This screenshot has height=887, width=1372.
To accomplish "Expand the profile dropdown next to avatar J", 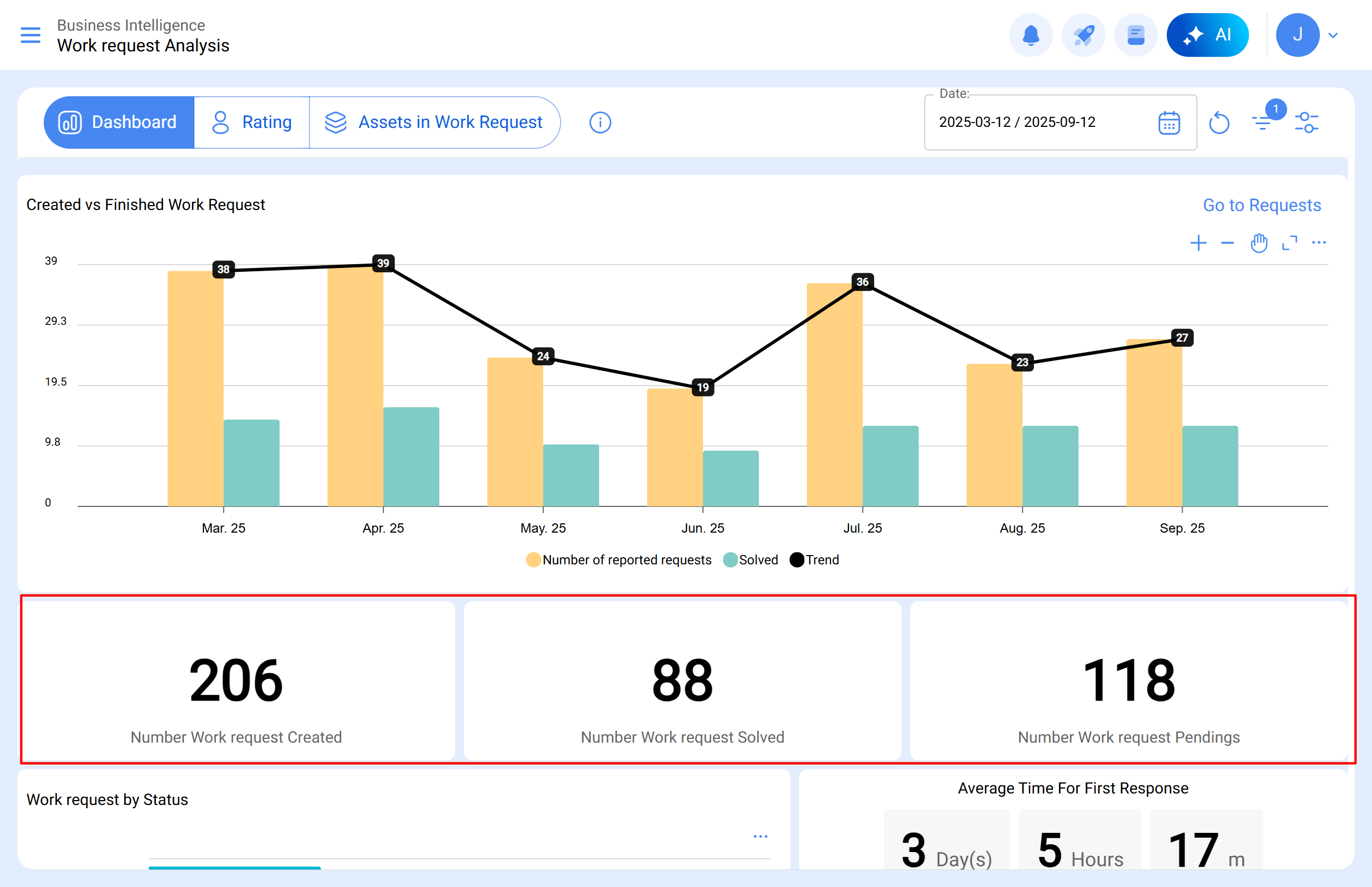I will (1333, 34).
